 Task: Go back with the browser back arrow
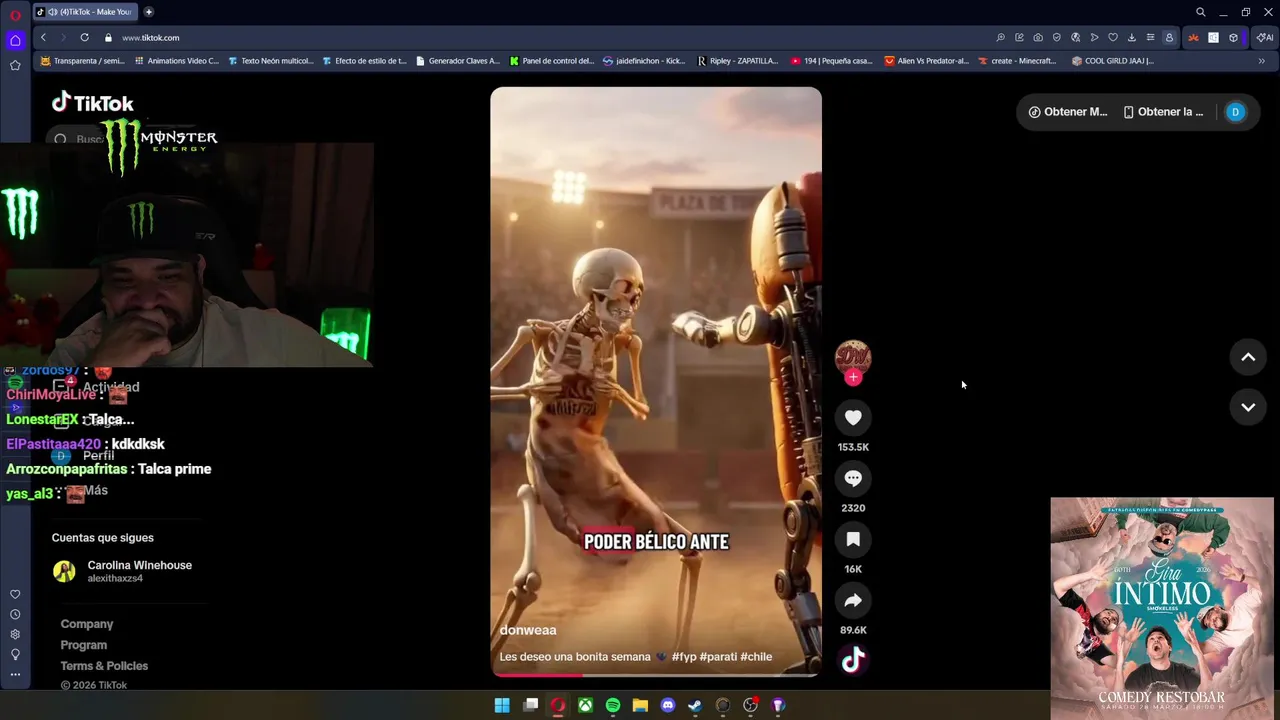(x=43, y=37)
